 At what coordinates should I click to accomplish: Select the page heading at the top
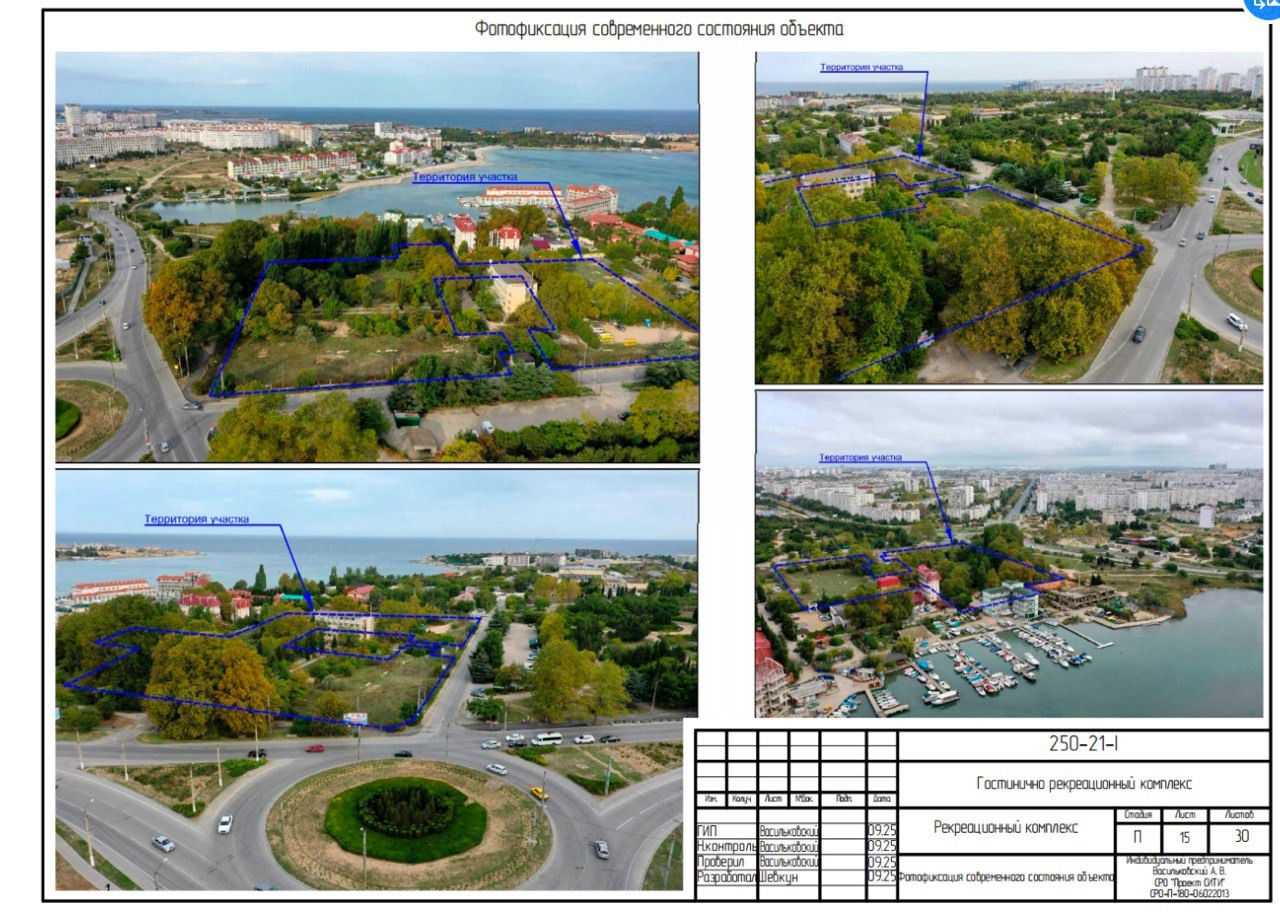(x=659, y=29)
